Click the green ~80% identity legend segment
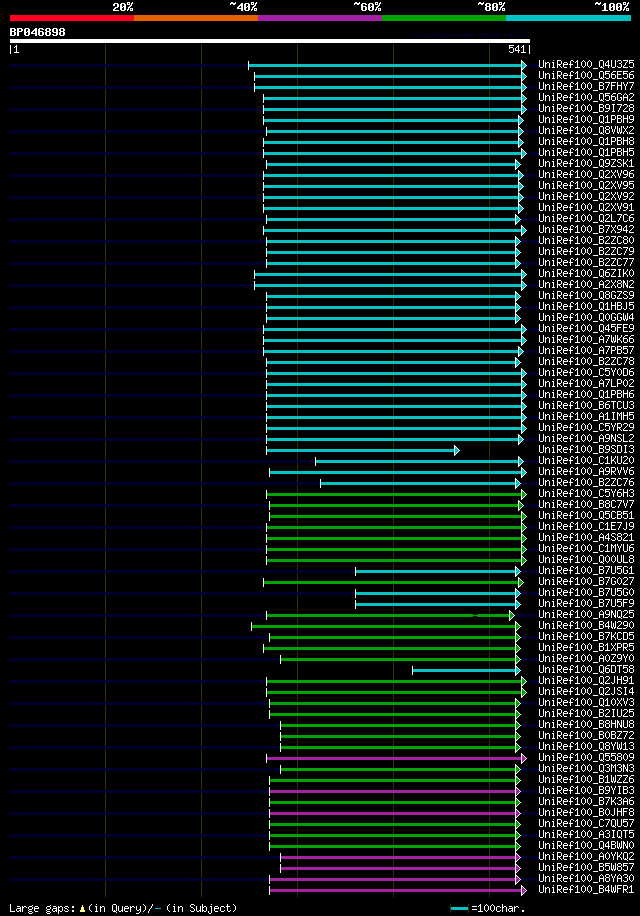 [444, 18]
